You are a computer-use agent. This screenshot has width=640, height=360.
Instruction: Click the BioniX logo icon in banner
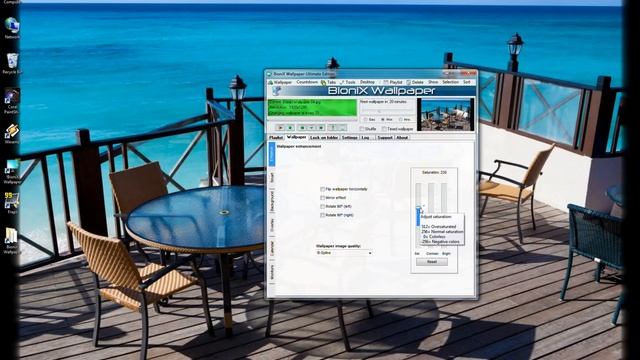click(x=277, y=91)
